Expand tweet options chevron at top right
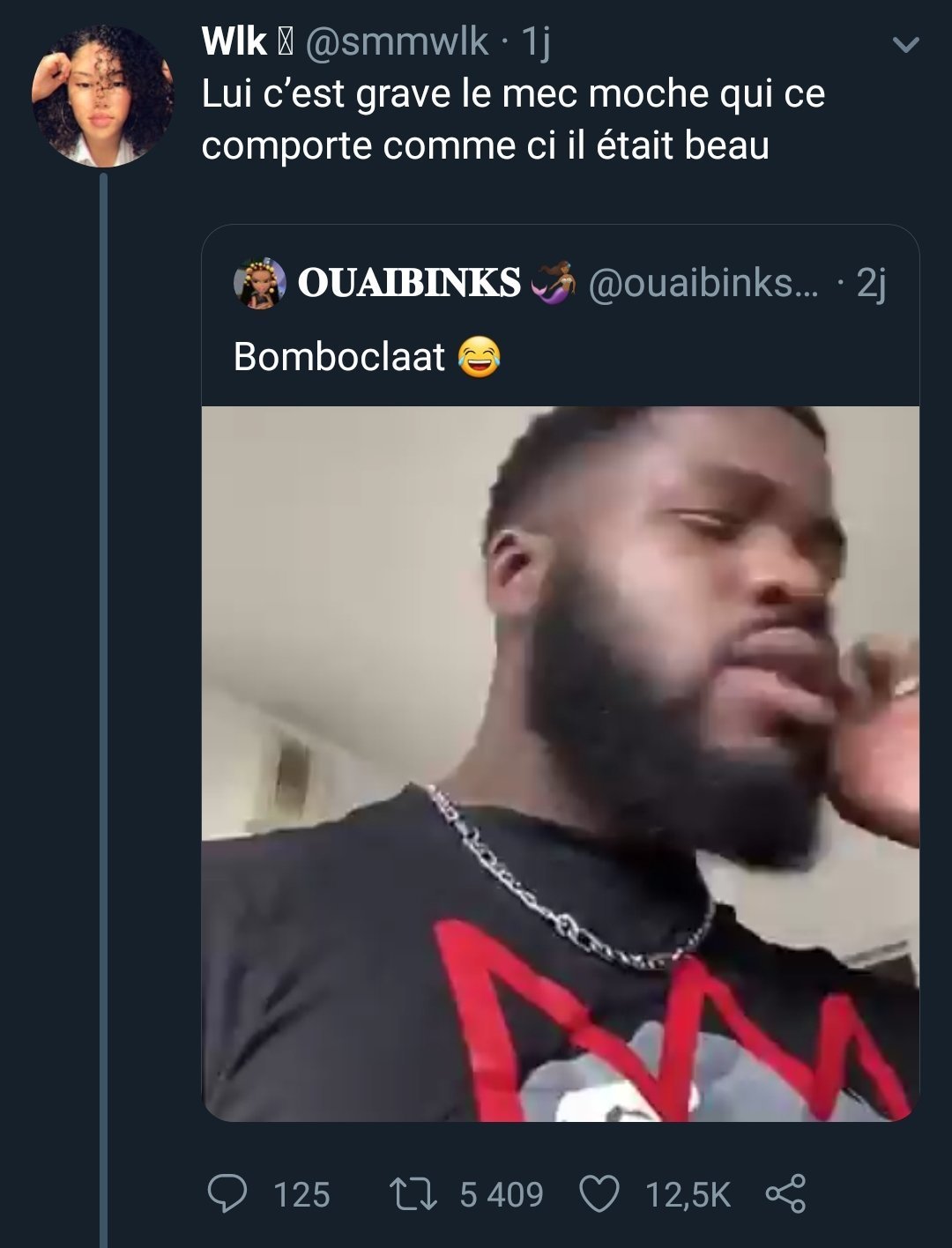This screenshot has width=952, height=1248. pos(905,45)
